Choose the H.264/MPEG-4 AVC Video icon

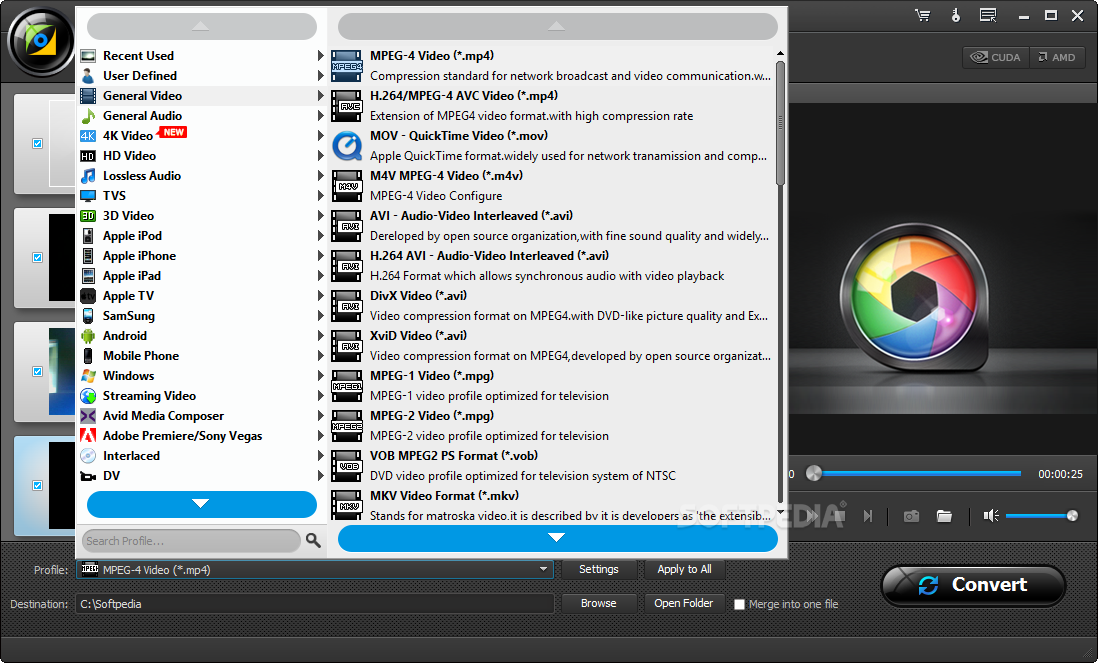click(347, 106)
